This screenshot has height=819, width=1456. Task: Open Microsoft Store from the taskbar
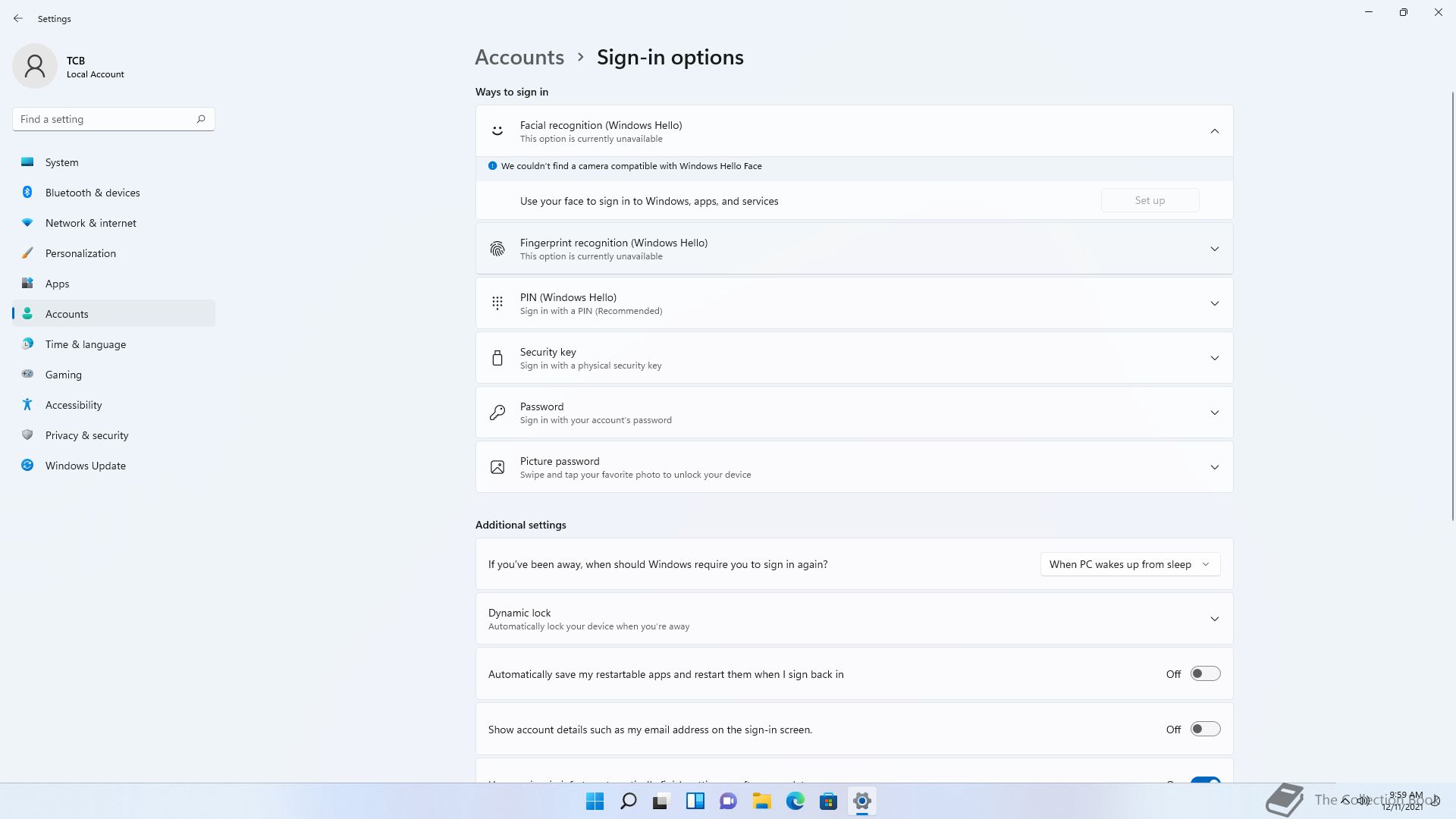tap(828, 801)
